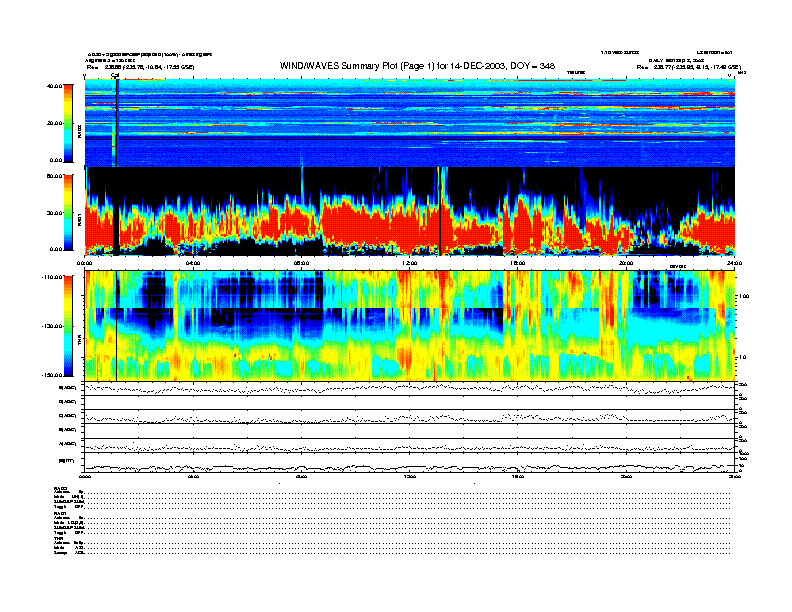Click the 10 label on TNR right axis
The width and height of the screenshot is (792, 612).
(x=743, y=357)
